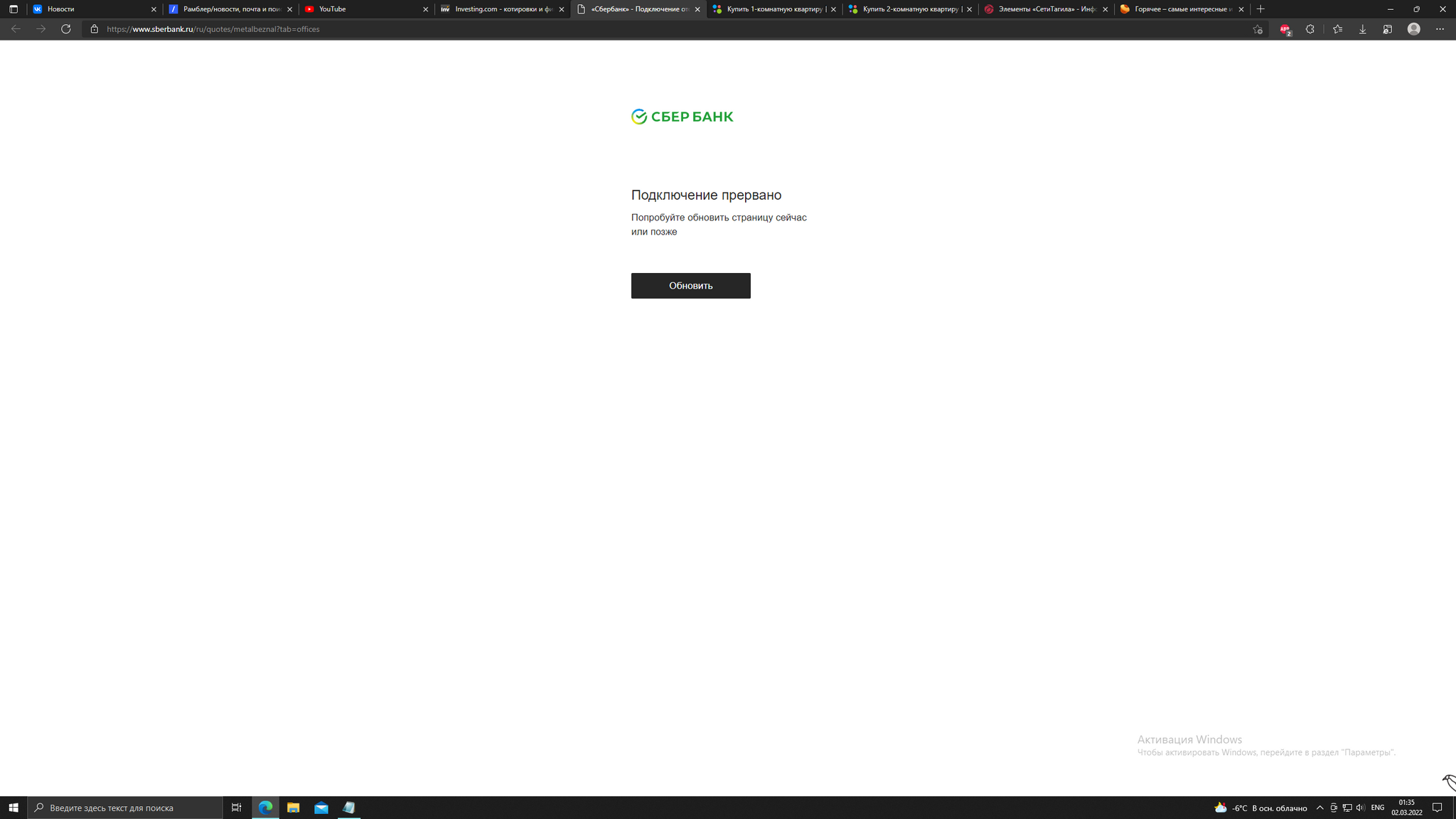Click the Сбербанк logo

(x=682, y=117)
